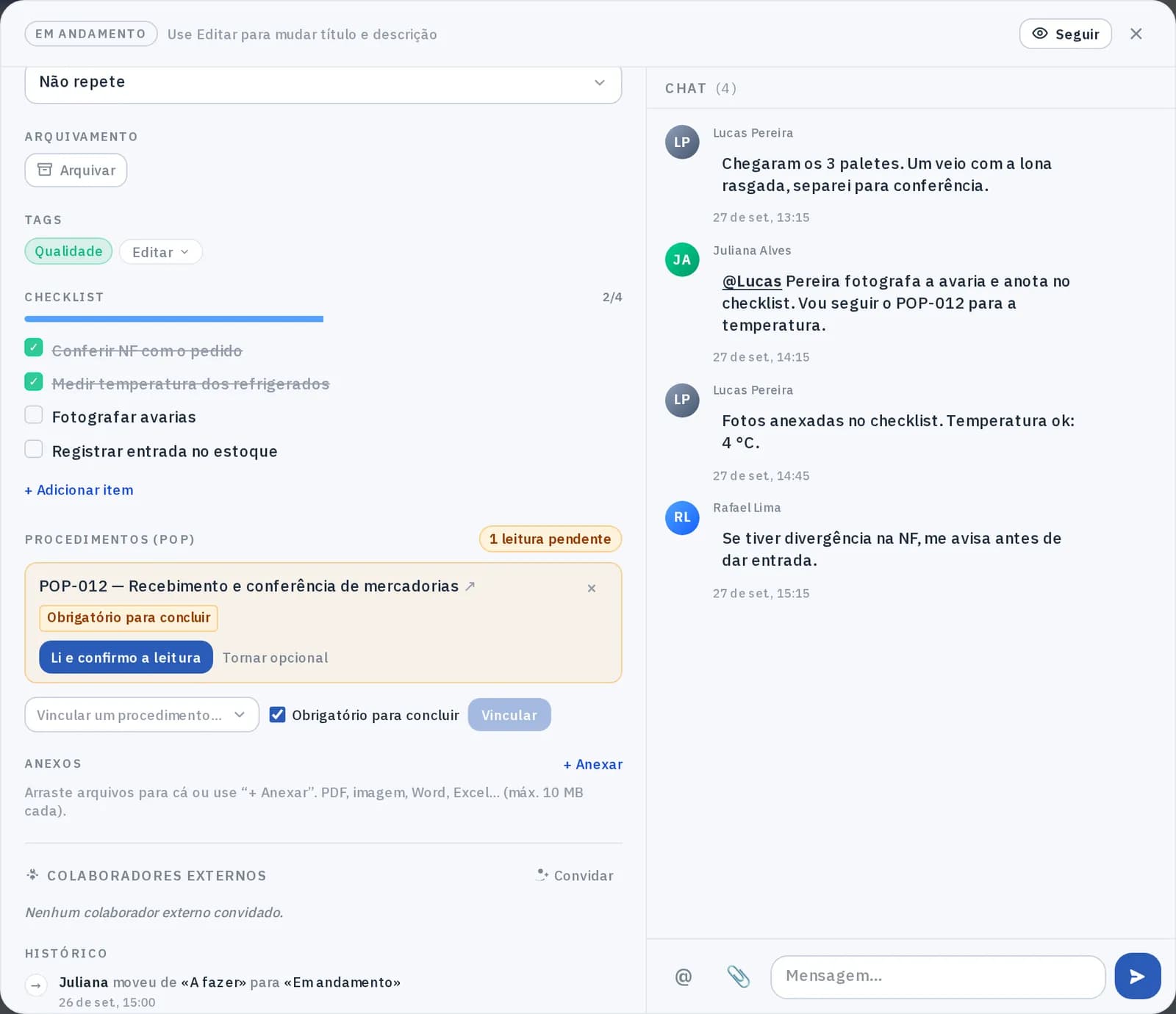
Task: Click the eye icon on Seguir
Action: tap(1039, 33)
